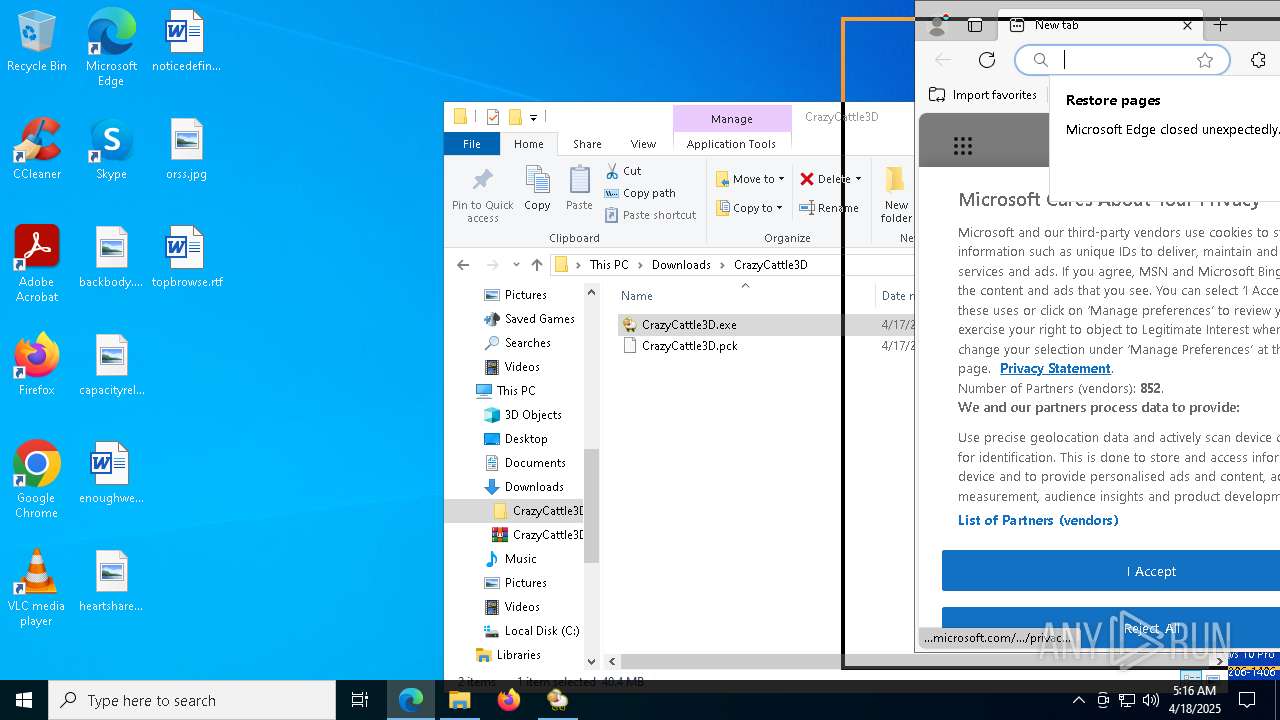Open Edge tab actions menu icon
Image resolution: width=1280 pixels, height=720 pixels.
975,25
